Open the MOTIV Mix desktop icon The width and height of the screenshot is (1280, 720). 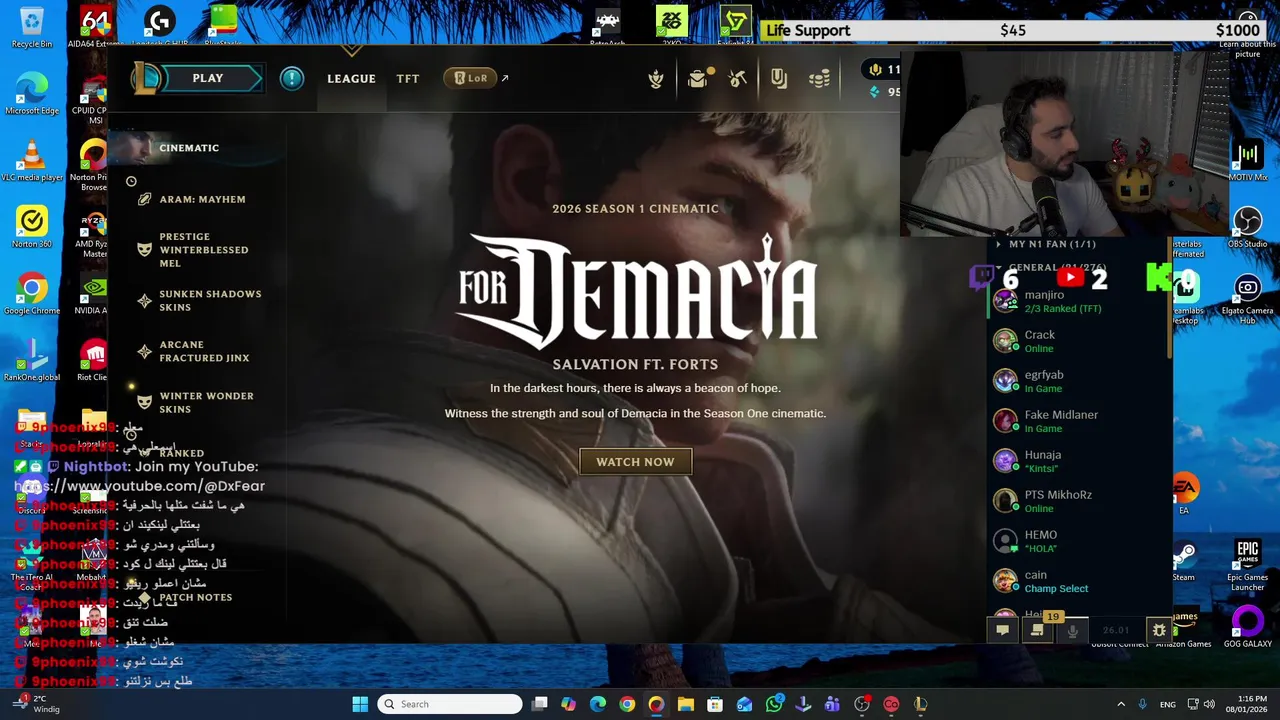click(1247, 160)
